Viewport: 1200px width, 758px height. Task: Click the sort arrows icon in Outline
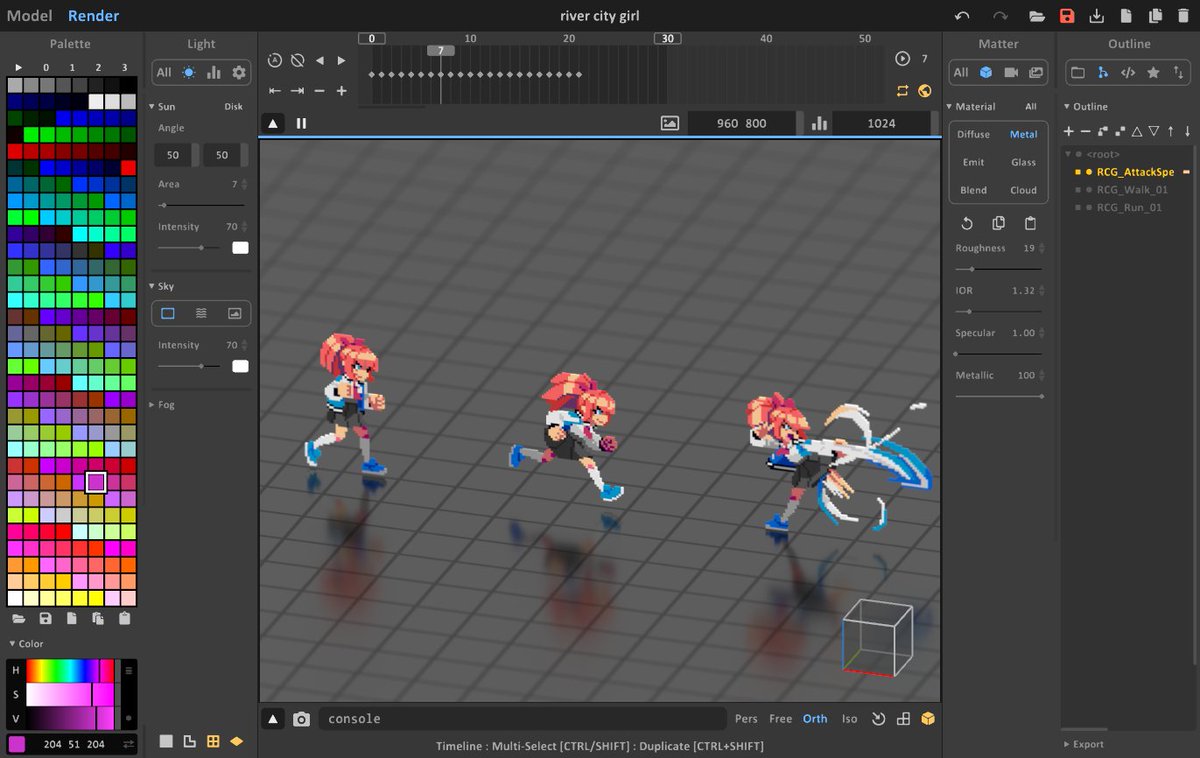click(x=1178, y=72)
